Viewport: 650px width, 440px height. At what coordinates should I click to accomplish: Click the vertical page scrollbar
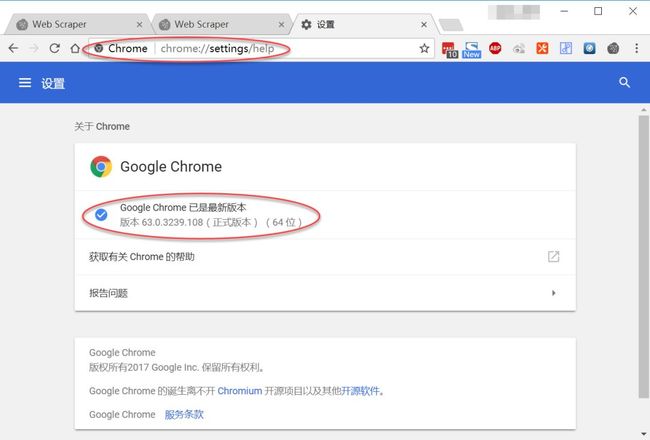(643, 257)
